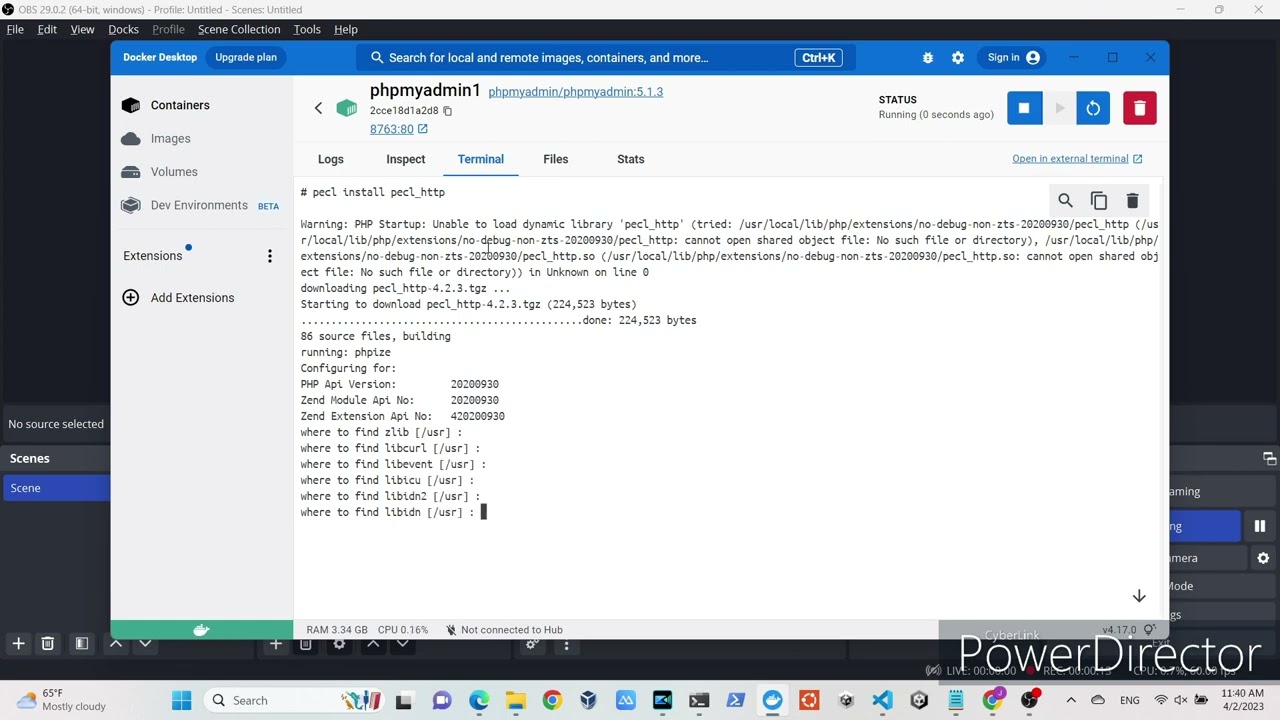
Task: Click Open in external terminal link
Action: [x=1077, y=159]
